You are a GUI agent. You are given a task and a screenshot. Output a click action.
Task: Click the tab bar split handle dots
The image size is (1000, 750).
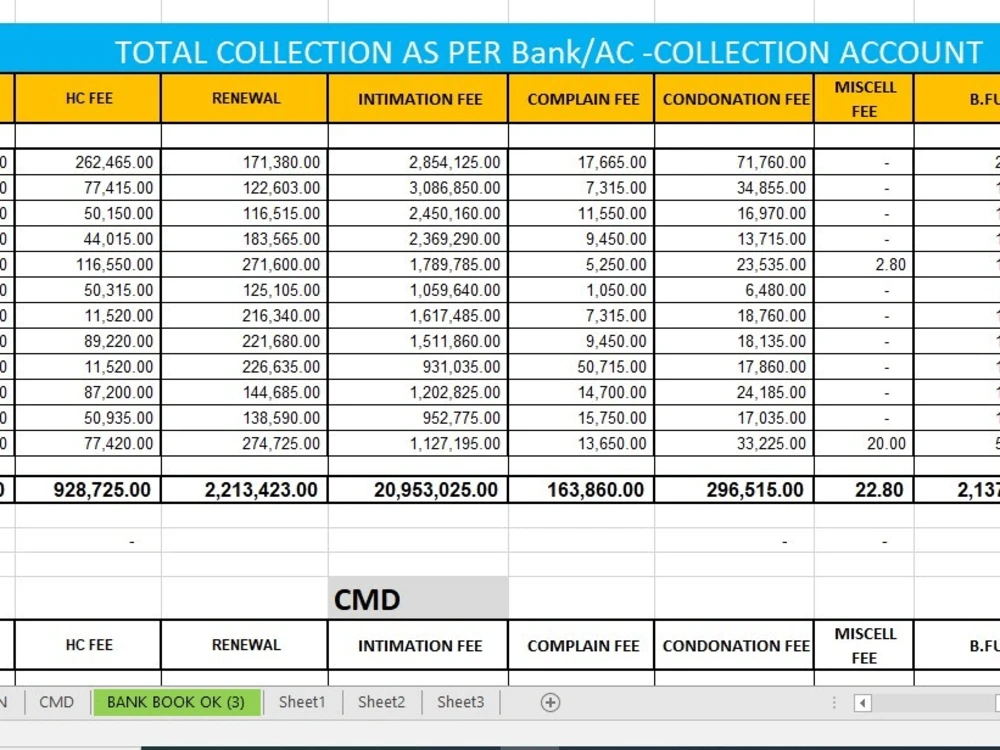[834, 703]
